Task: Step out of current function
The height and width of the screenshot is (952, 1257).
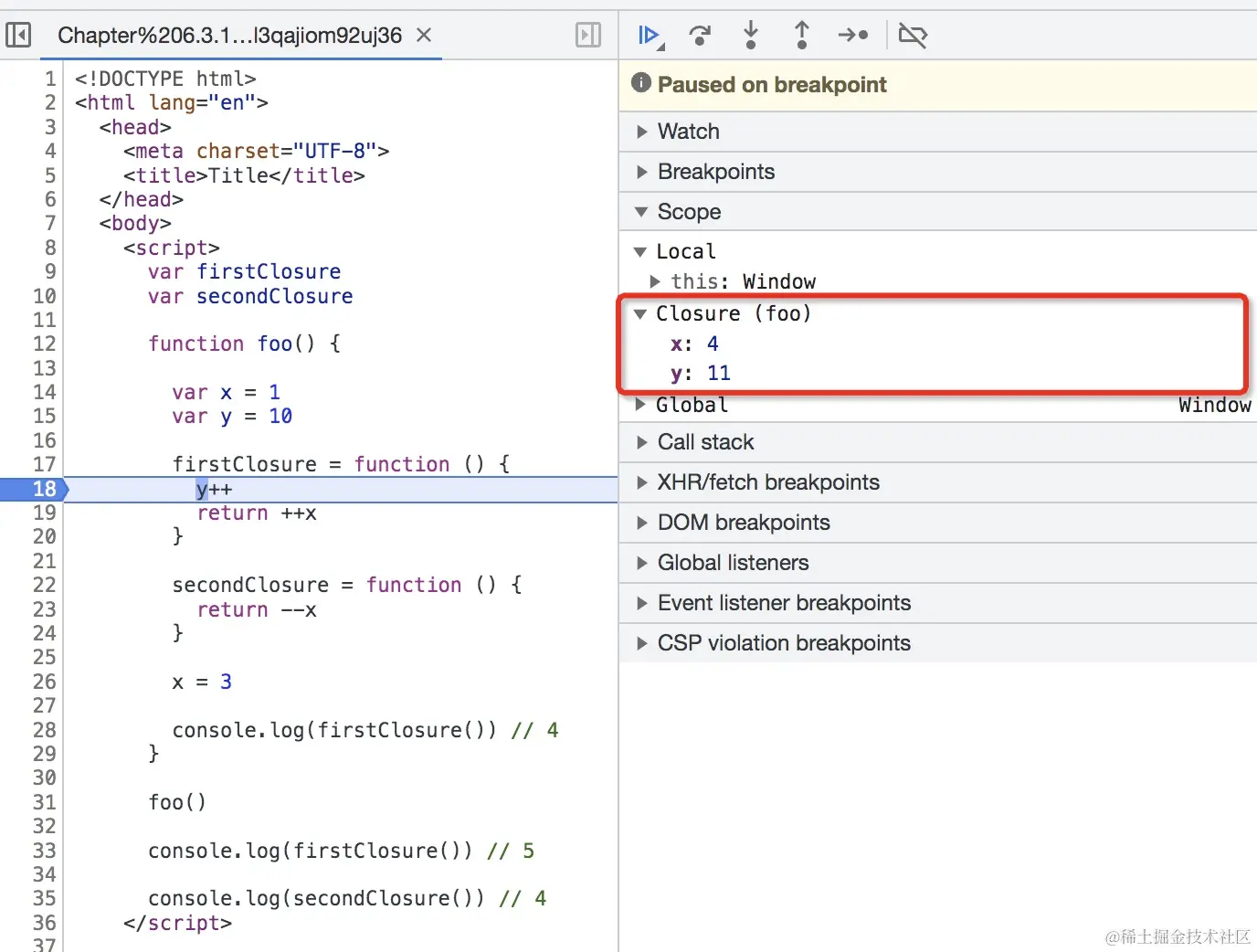Action: pyautogui.click(x=801, y=36)
